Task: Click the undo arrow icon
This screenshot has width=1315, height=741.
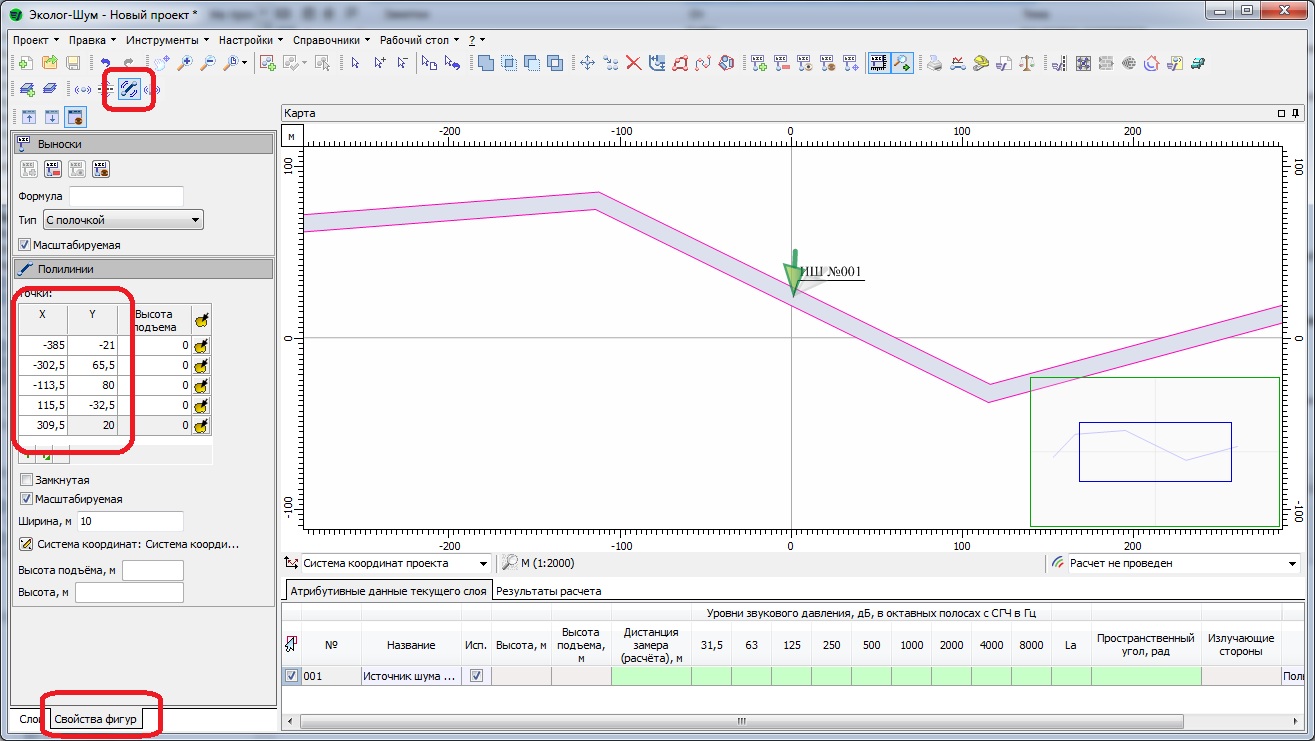Action: 106,63
